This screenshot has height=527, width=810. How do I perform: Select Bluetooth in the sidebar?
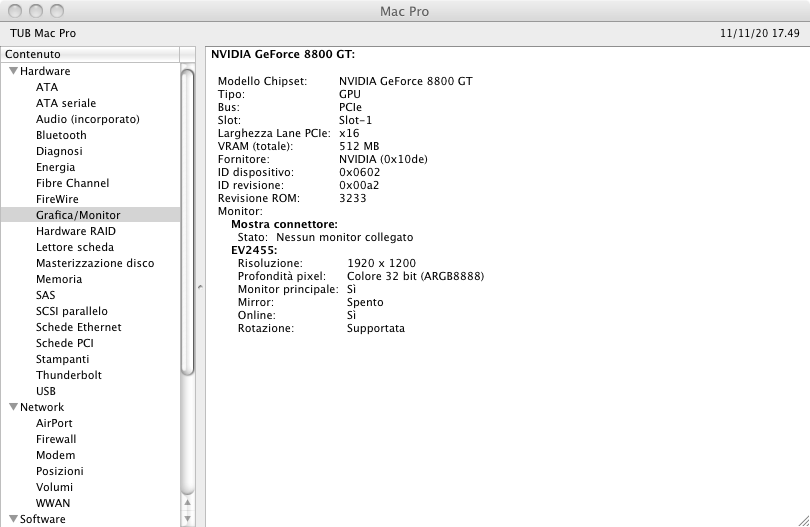tap(61, 135)
